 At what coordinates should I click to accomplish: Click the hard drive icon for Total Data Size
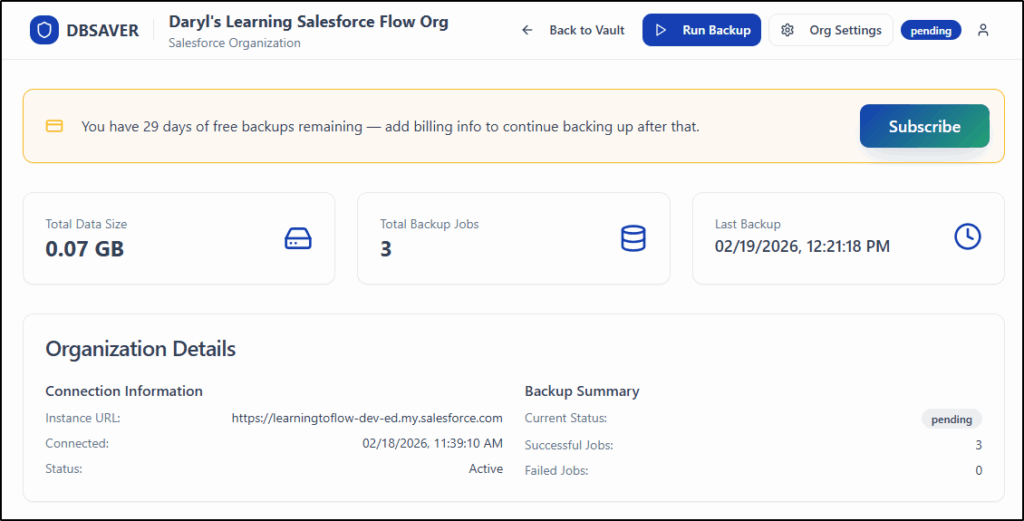tap(298, 238)
